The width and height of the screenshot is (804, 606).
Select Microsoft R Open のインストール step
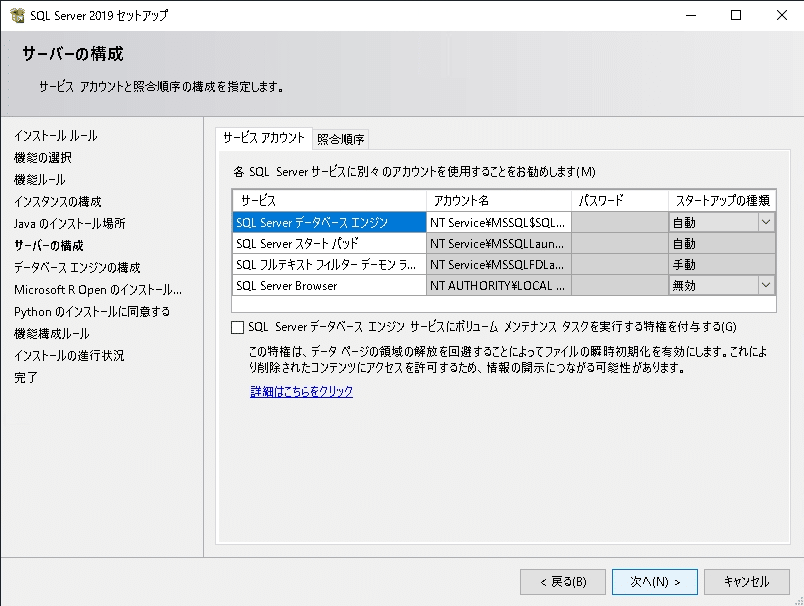(x=98, y=290)
